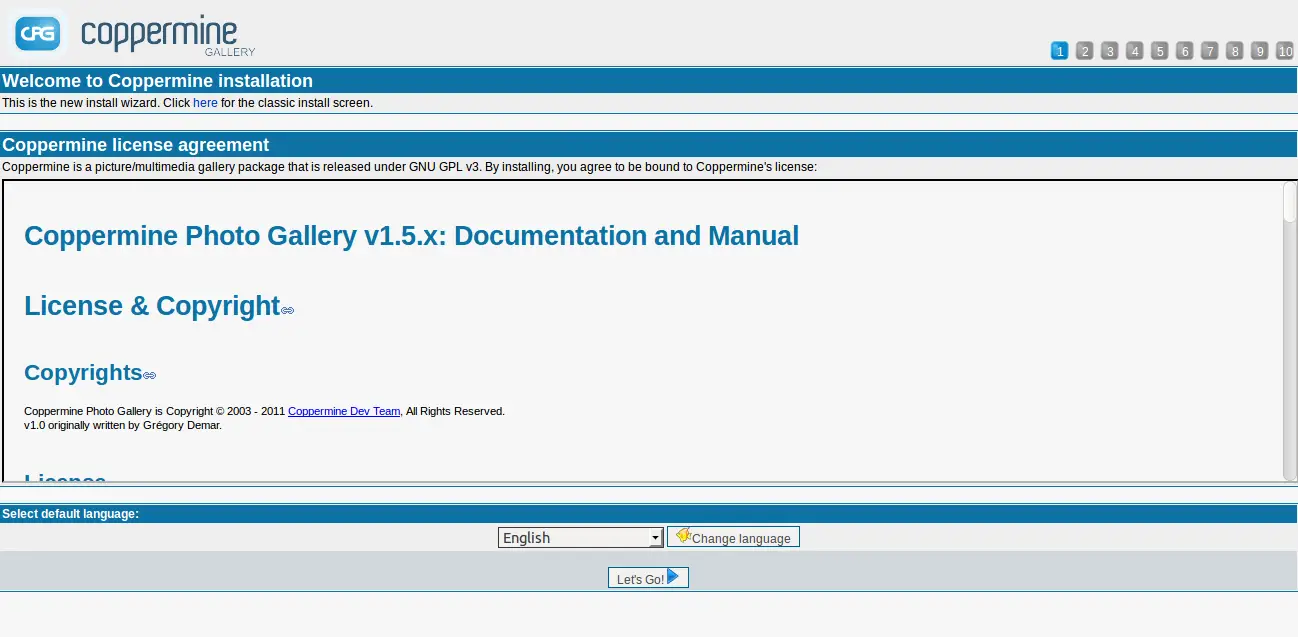Click the anchor icon beside Copyrights

pyautogui.click(x=149, y=376)
